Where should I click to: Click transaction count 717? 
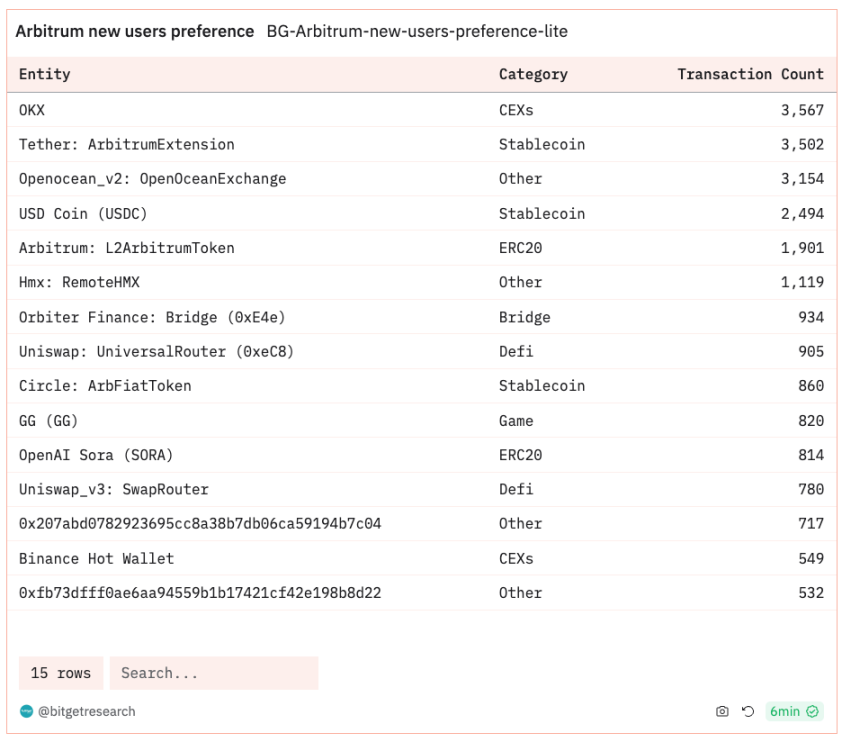811,523
